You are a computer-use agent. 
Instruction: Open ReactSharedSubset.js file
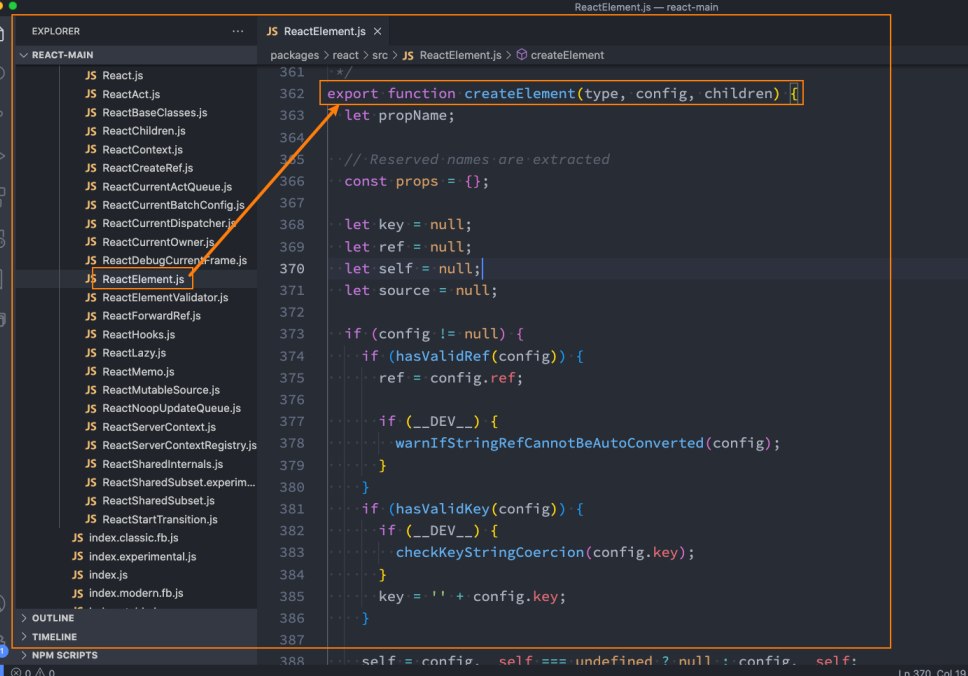(158, 501)
